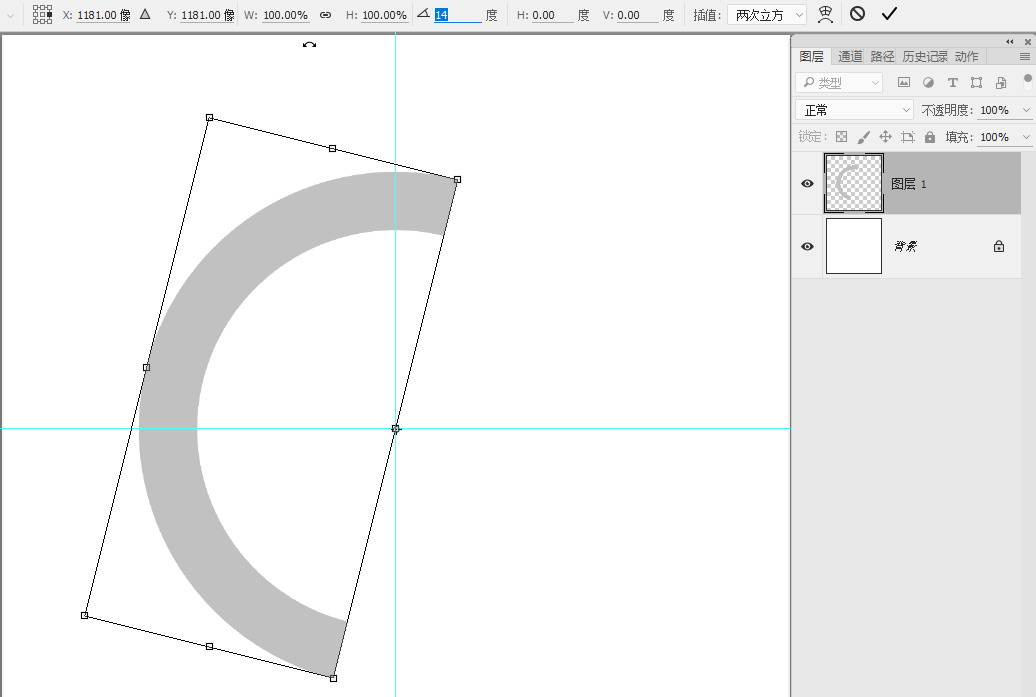Cancel the transform operation

[857, 14]
